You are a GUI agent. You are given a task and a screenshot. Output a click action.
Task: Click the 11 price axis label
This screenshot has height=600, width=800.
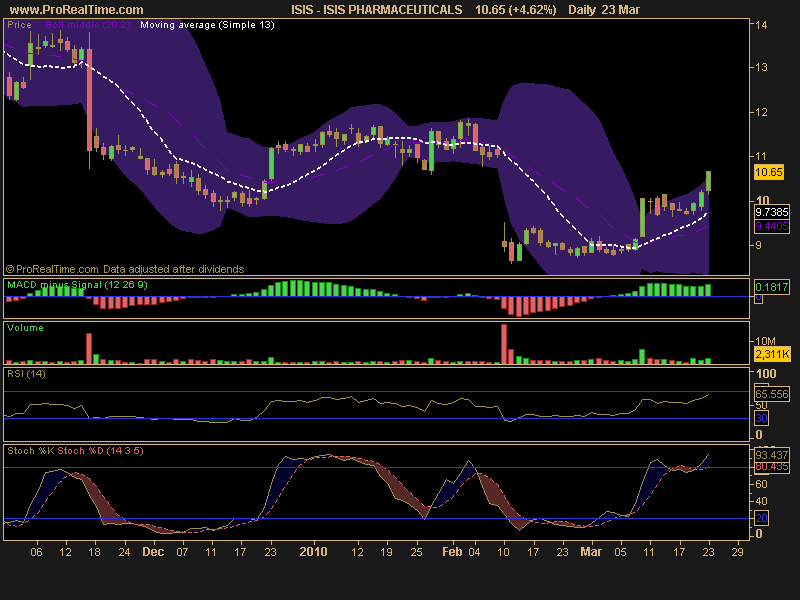coord(761,156)
